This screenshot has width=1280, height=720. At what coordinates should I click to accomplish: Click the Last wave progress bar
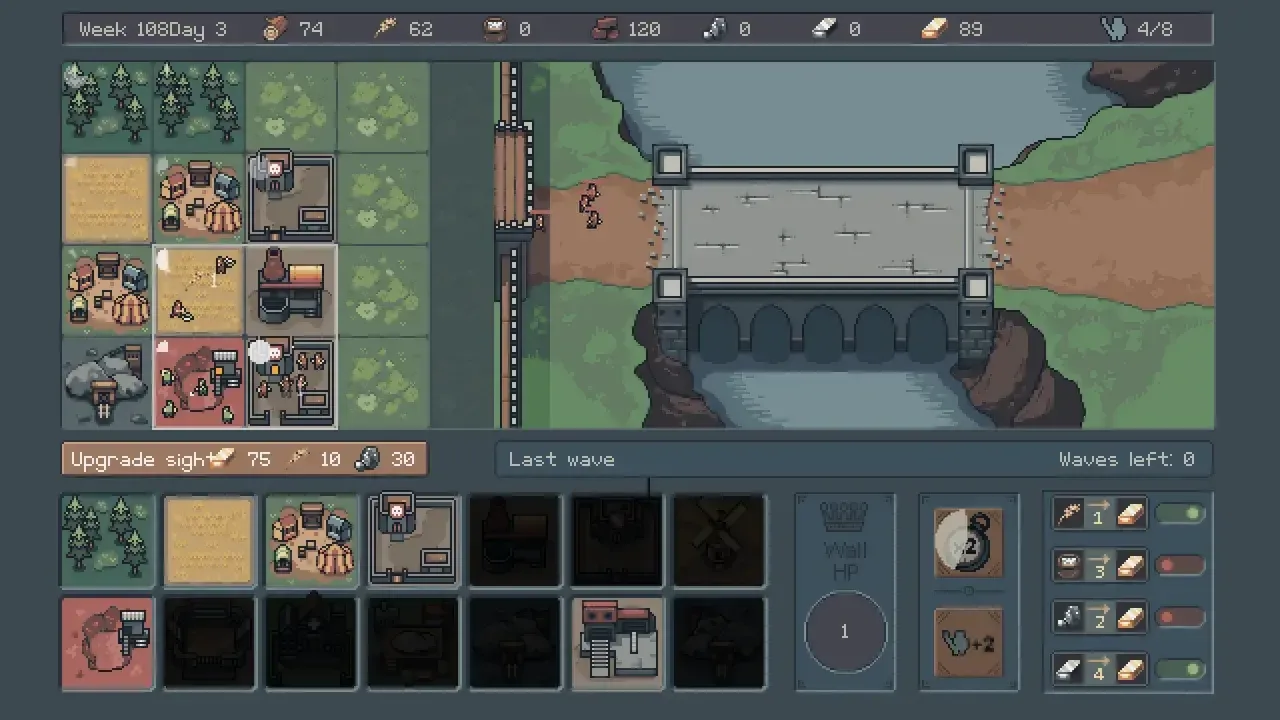pos(853,459)
